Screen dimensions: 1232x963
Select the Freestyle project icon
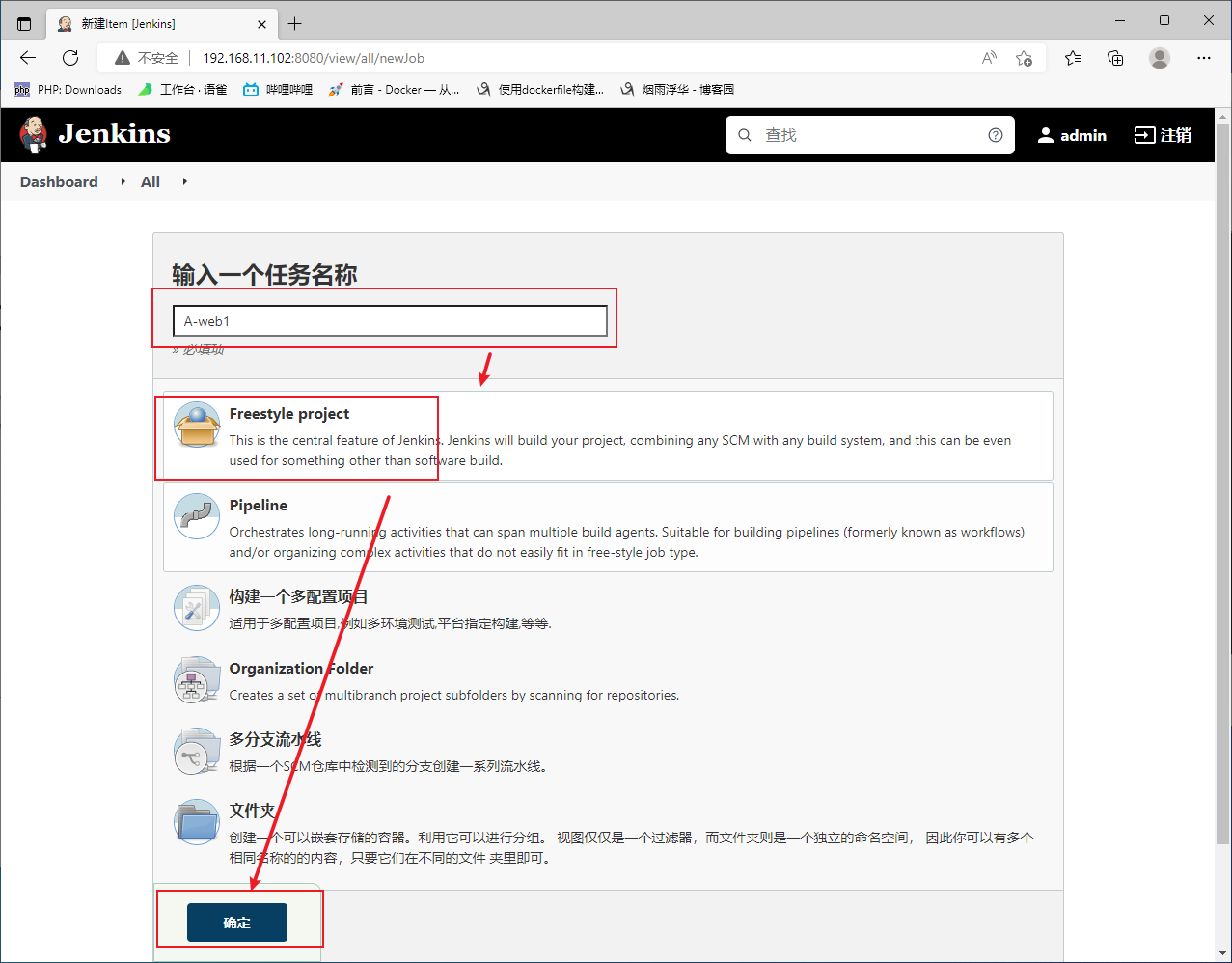pos(197,426)
